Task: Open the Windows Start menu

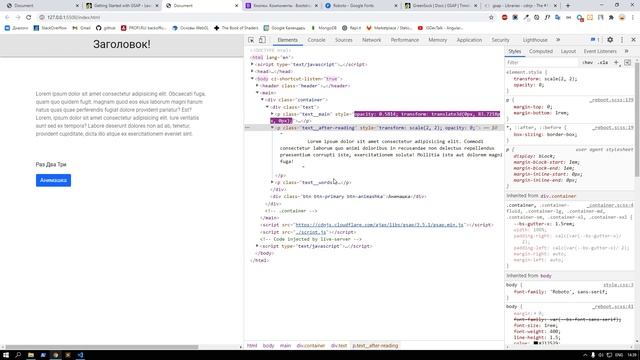Action: (6, 355)
